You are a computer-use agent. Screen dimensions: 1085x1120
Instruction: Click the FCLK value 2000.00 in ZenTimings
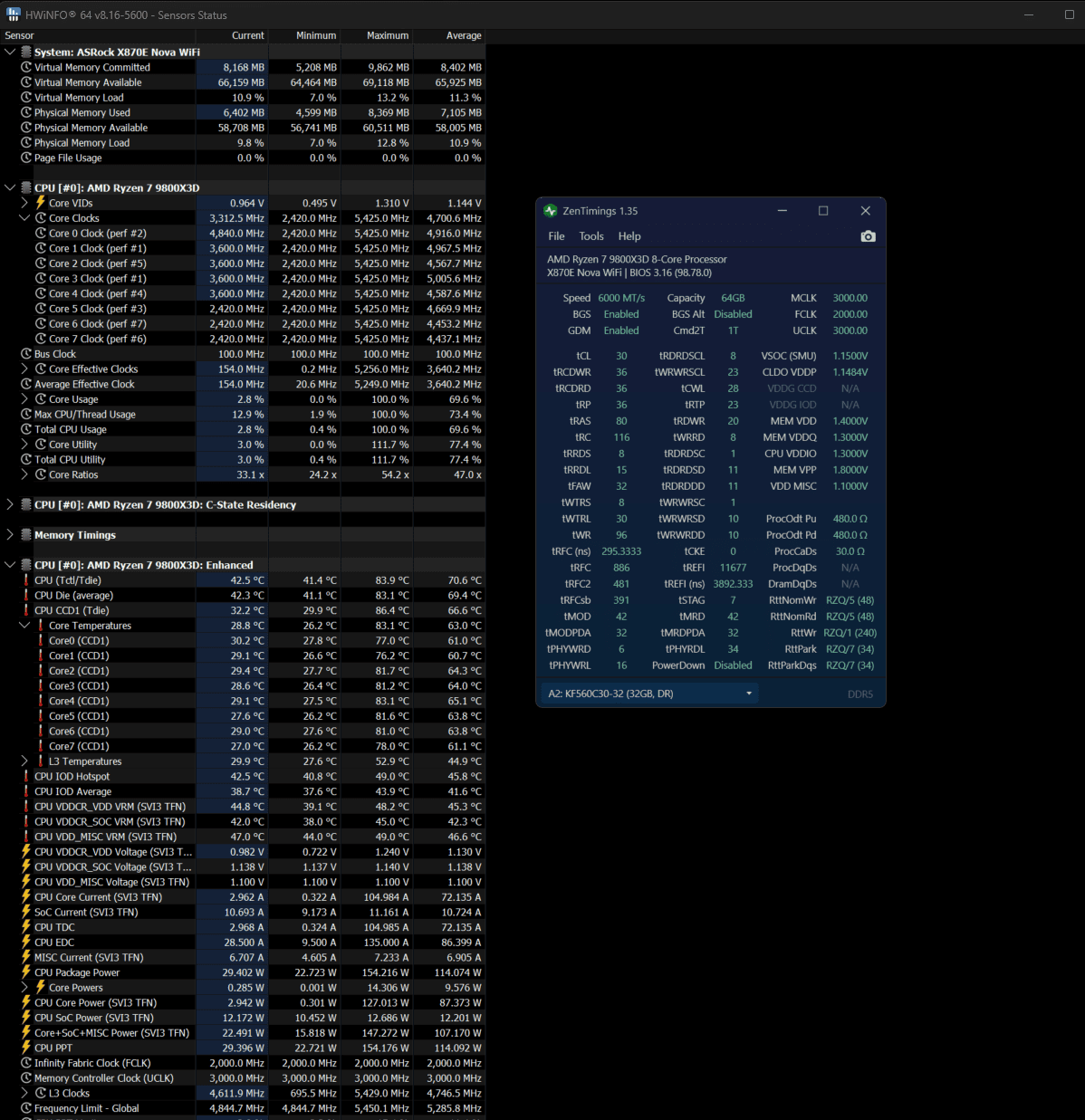(x=850, y=314)
